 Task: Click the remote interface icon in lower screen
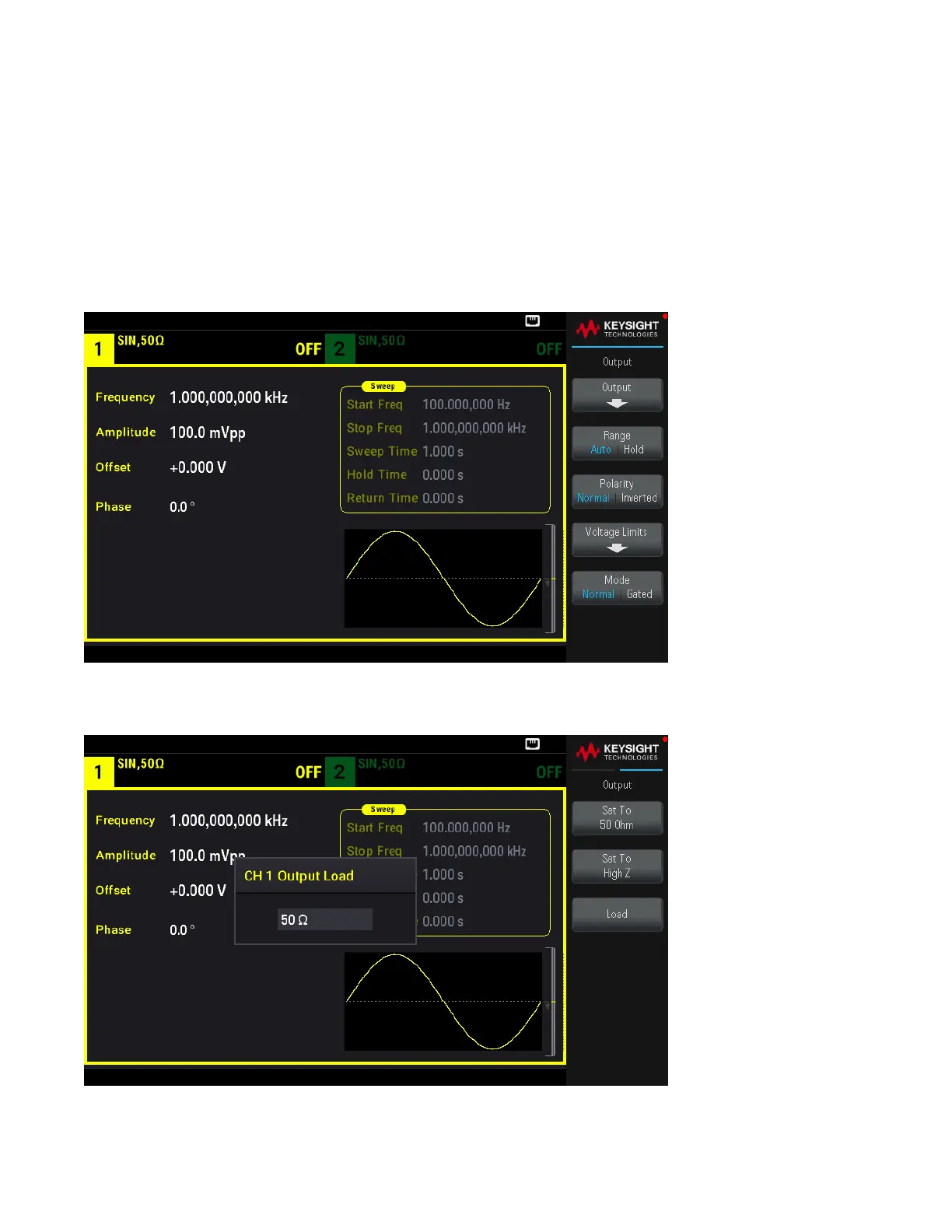[x=533, y=744]
